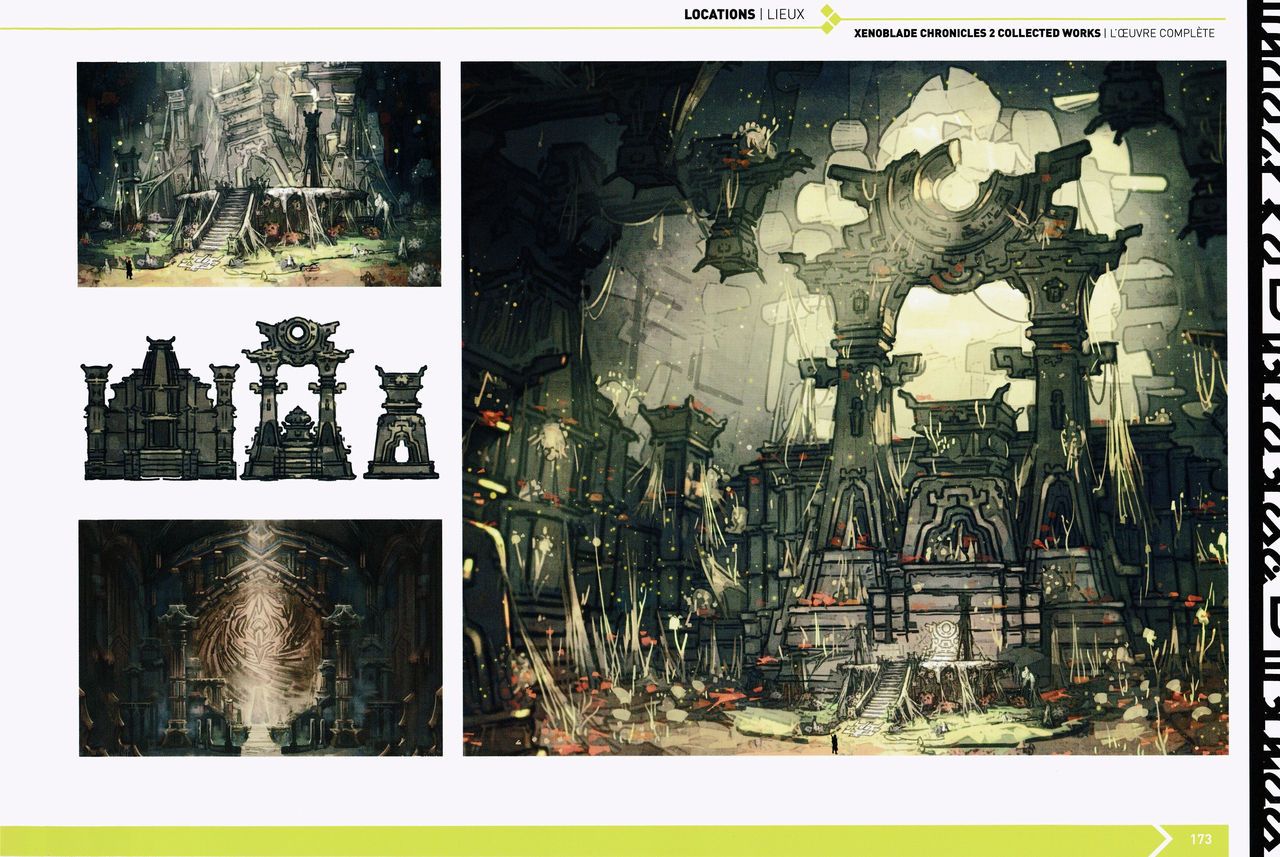Open the LOCATIONS section heading
Image resolution: width=1280 pixels, height=857 pixels.
[719, 14]
